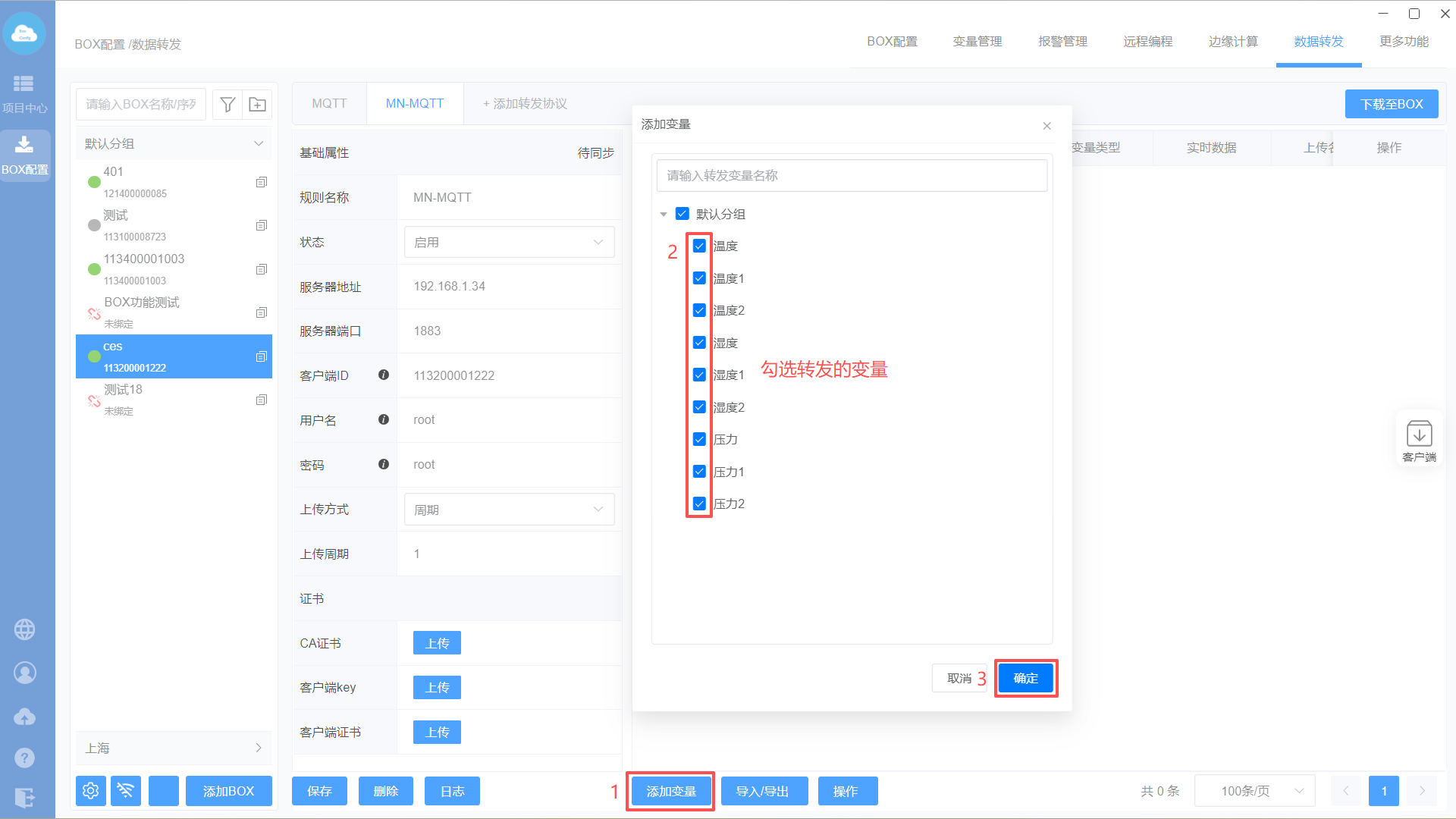
Task: Open the globe language icon in sidebar
Action: point(24,629)
